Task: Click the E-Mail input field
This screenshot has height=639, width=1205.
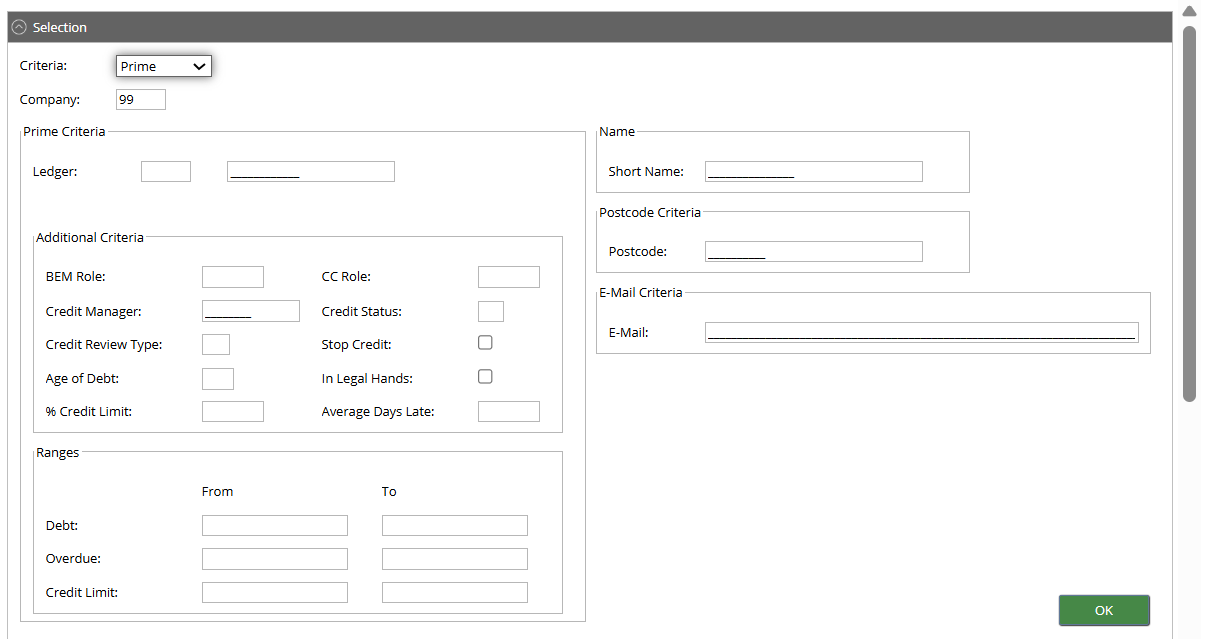Action: (x=922, y=332)
